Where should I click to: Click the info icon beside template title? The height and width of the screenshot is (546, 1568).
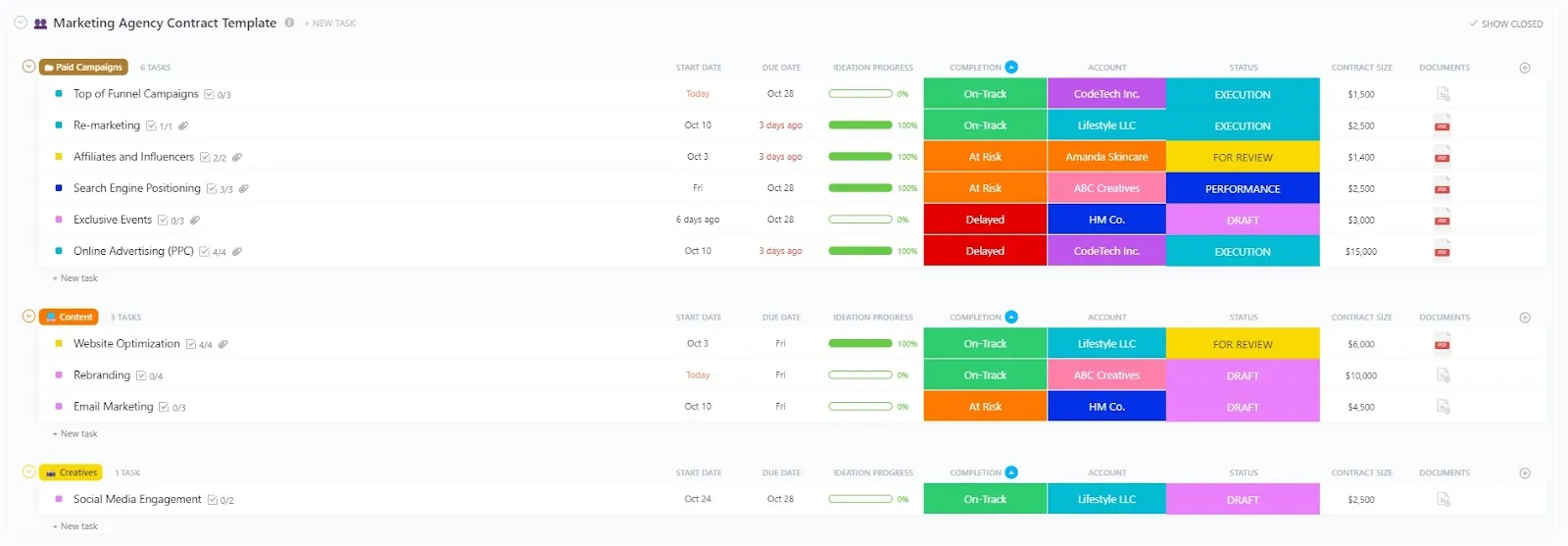(289, 23)
